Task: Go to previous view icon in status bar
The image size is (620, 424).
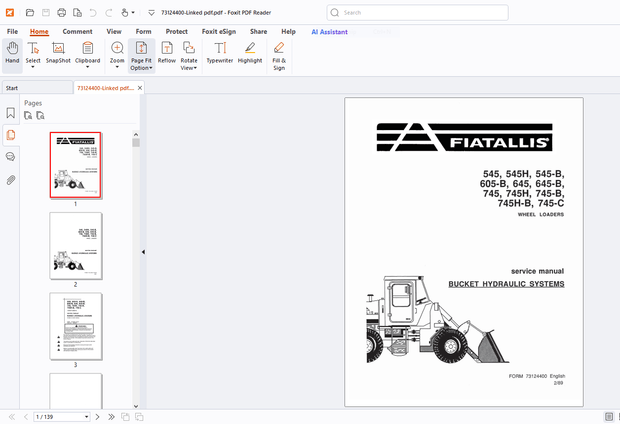Action: coord(125,417)
